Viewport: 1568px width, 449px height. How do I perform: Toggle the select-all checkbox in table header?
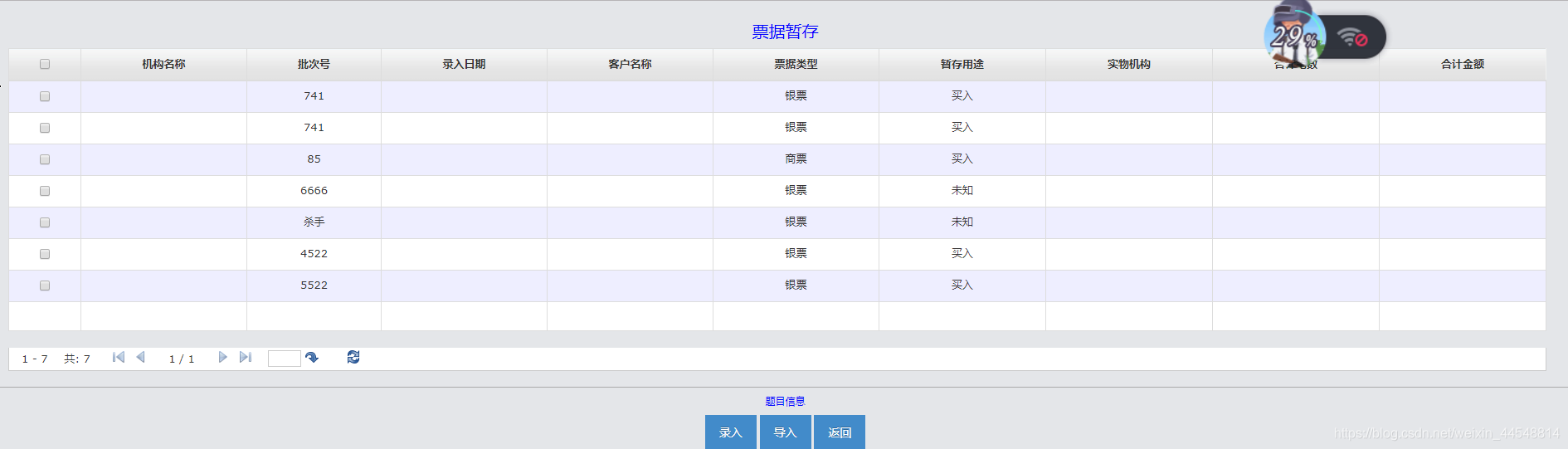pyautogui.click(x=45, y=64)
